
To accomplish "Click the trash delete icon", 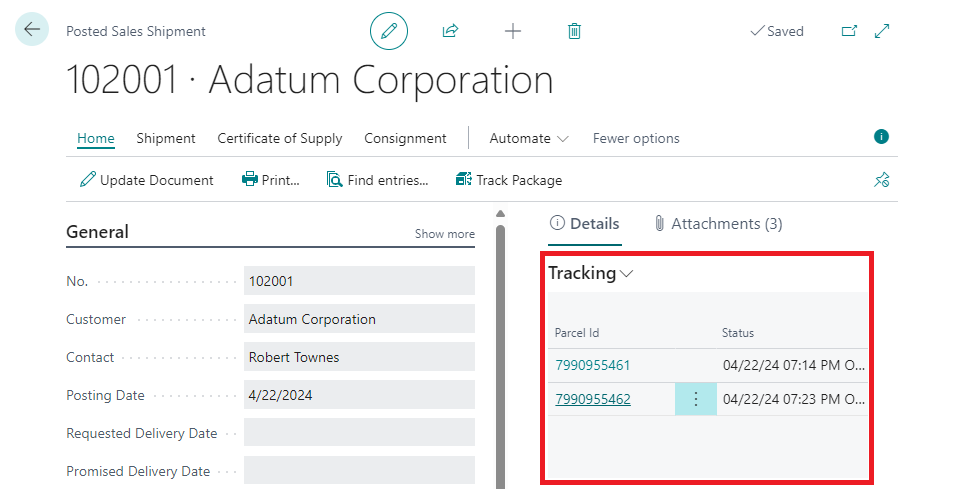I will point(574,31).
